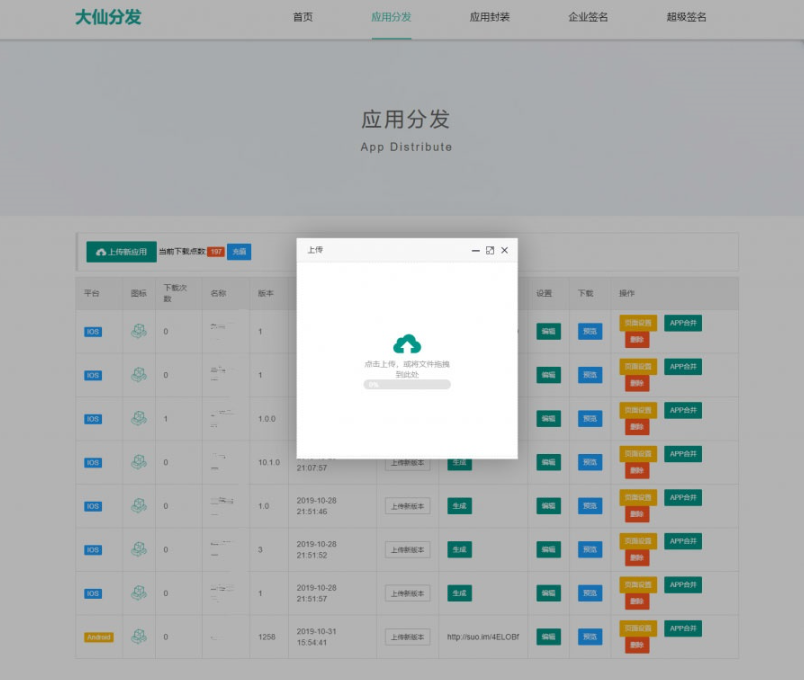This screenshot has width=804, height=680.
Task: Switch to the 超级签名 tab
Action: tap(687, 17)
